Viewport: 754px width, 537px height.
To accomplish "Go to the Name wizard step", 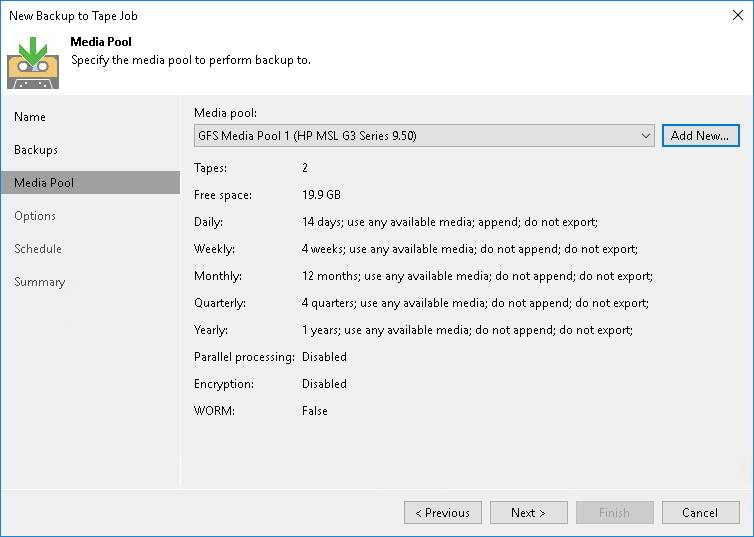I will (30, 117).
